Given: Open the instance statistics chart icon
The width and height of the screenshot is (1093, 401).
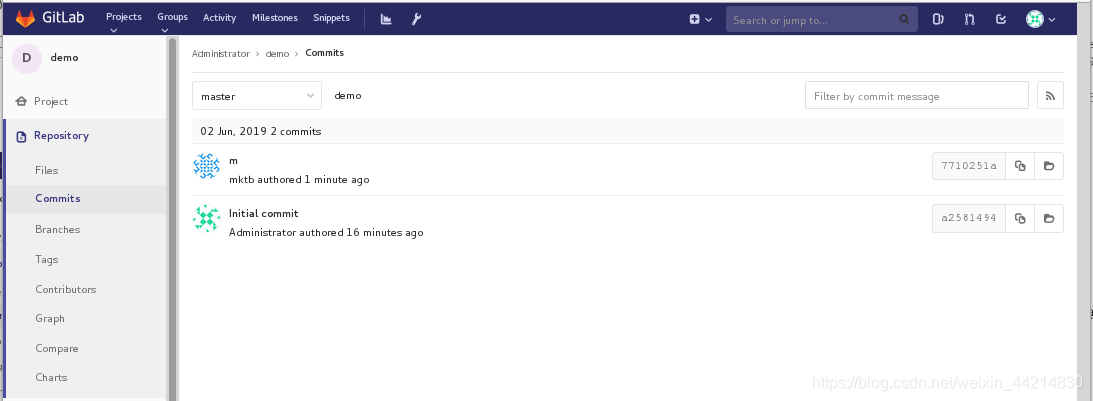Looking at the screenshot, I should point(386,19).
